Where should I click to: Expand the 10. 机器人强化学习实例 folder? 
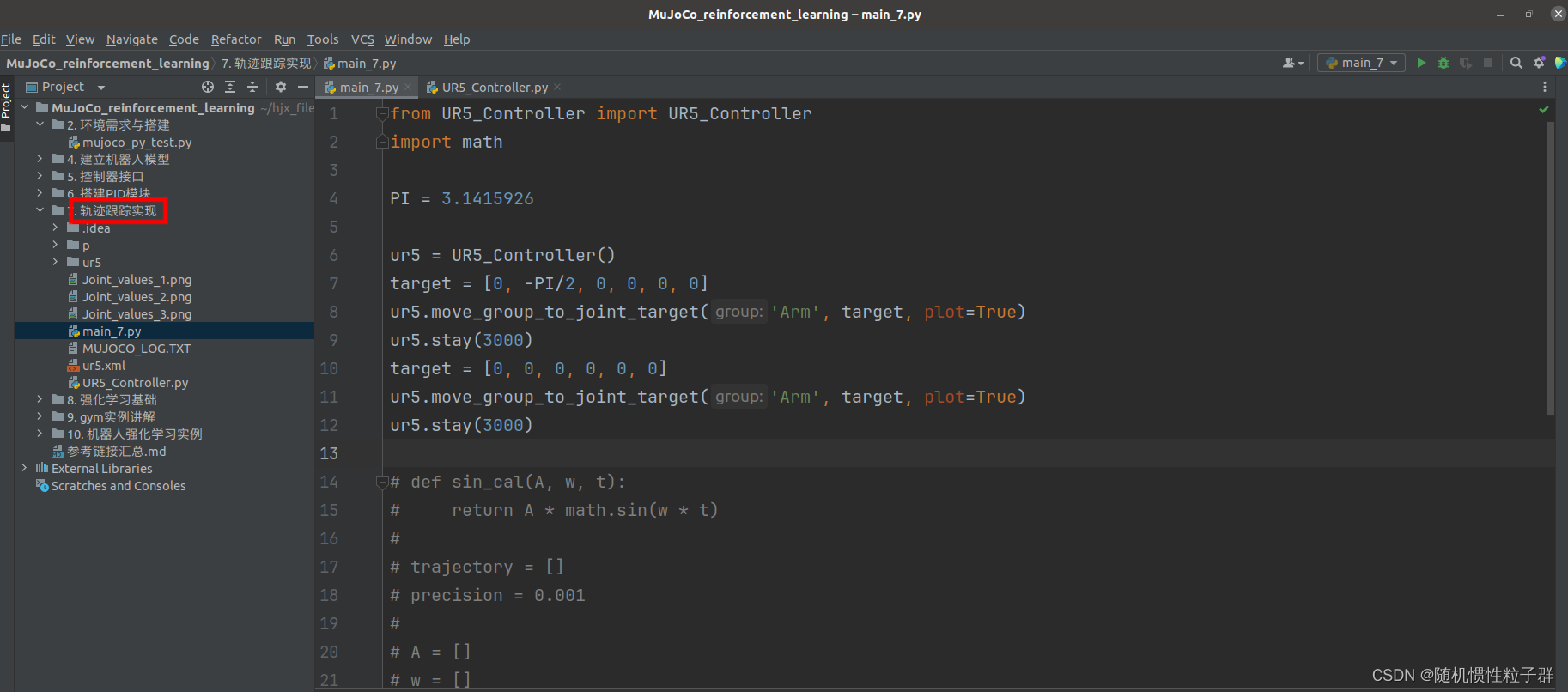tap(40, 434)
